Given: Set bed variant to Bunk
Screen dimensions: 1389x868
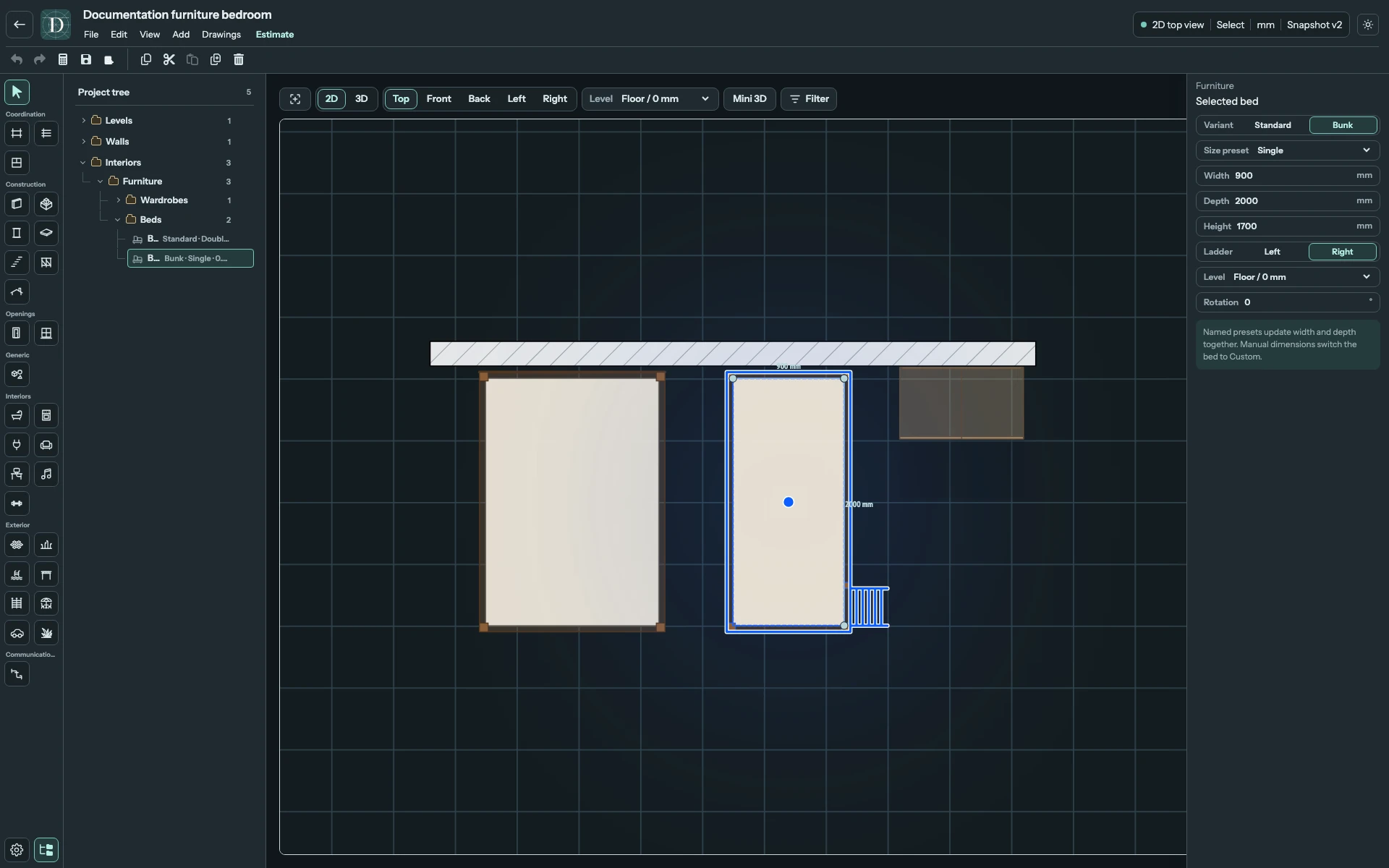Looking at the screenshot, I should point(1342,125).
